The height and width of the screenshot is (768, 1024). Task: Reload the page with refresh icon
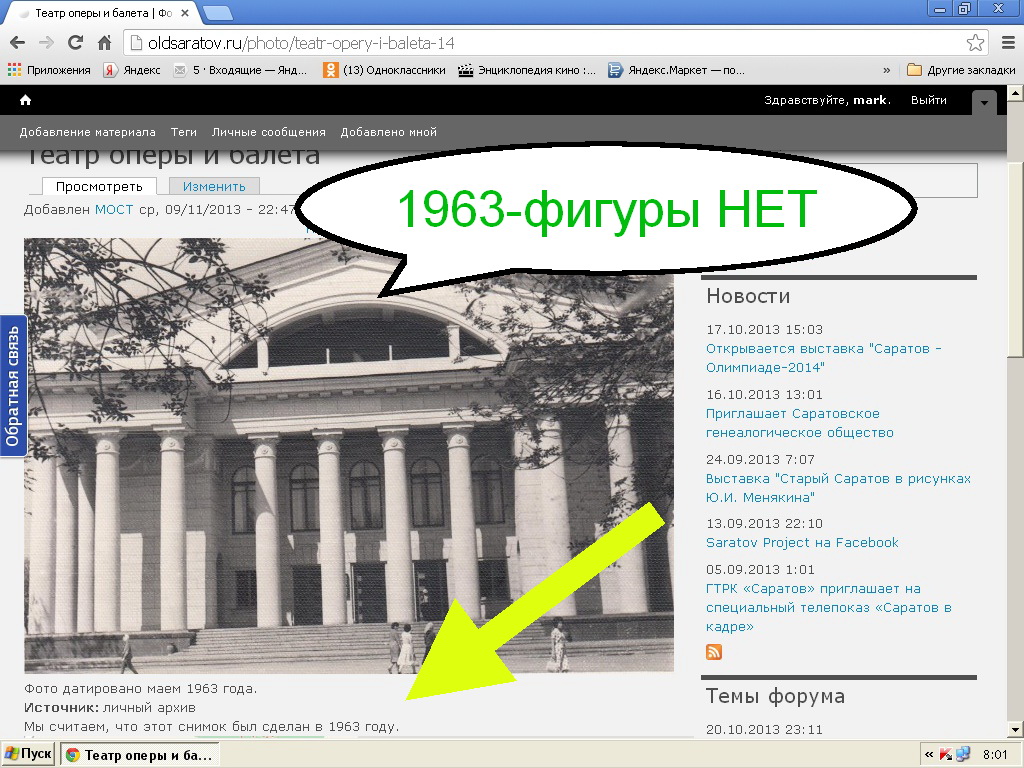(75, 43)
